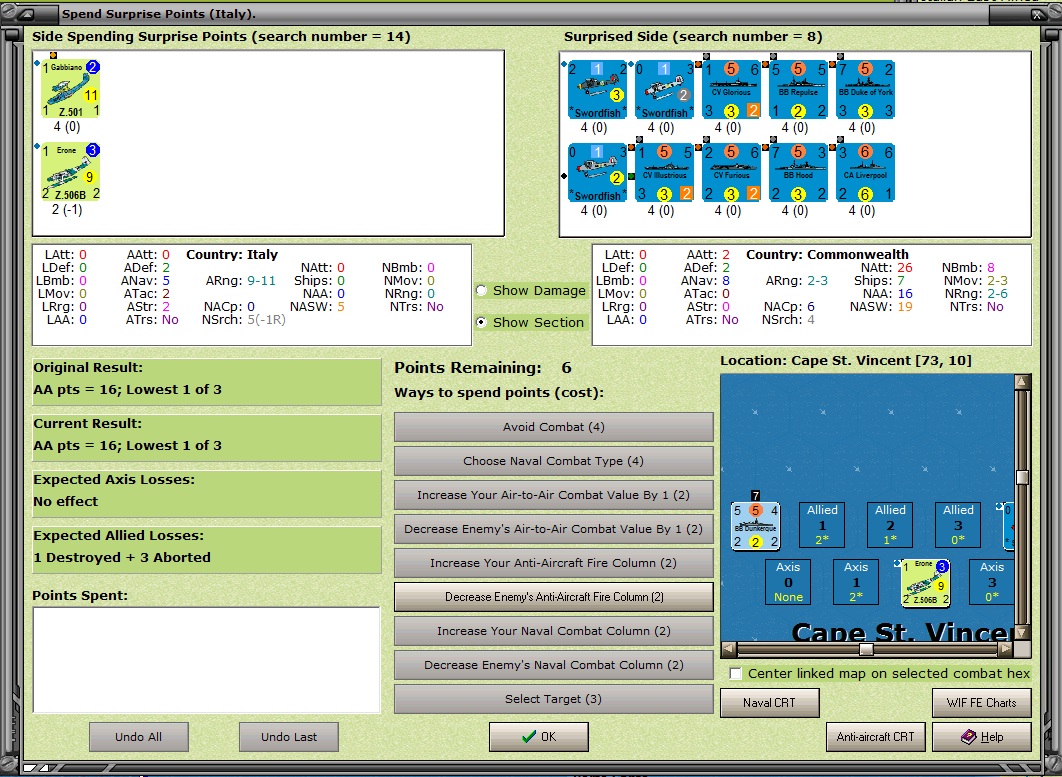Click Decrease Enemy's Naval Combat Column
The image size is (1062, 777).
click(x=553, y=665)
